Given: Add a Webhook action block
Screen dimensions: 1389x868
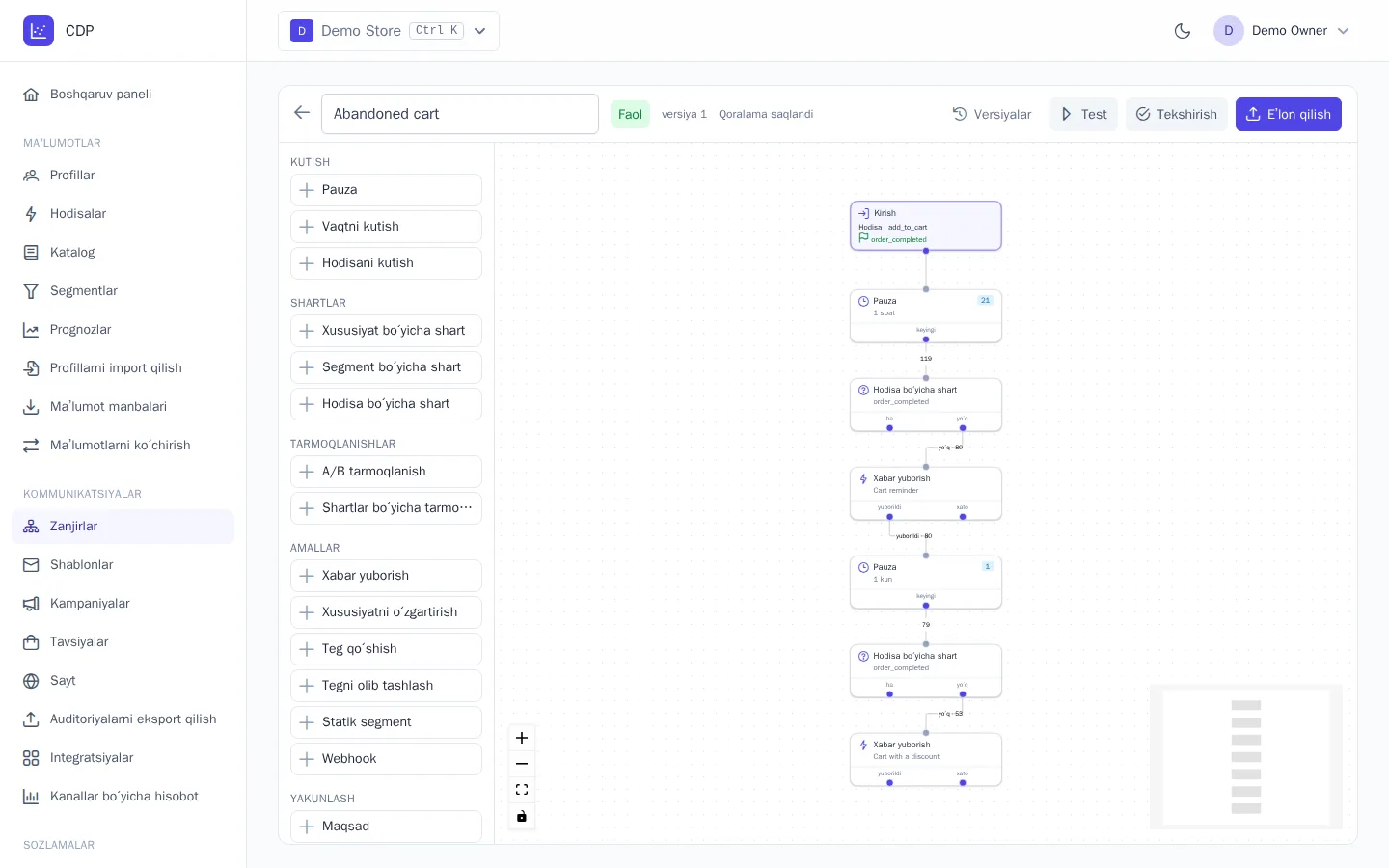Looking at the screenshot, I should click(386, 759).
